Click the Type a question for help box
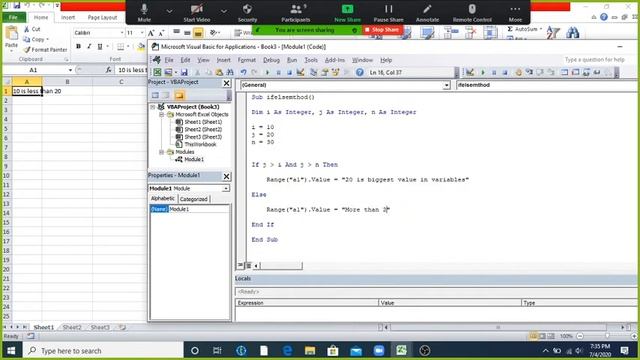The width and height of the screenshot is (640, 360). click(594, 60)
